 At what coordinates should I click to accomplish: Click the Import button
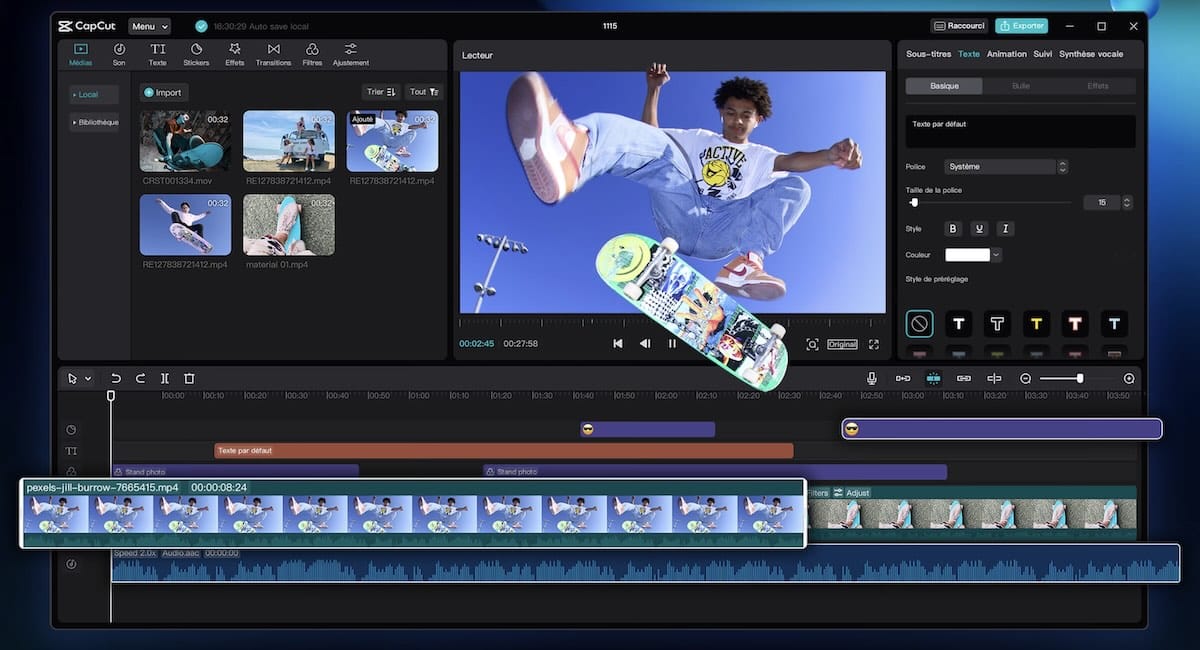pos(163,93)
